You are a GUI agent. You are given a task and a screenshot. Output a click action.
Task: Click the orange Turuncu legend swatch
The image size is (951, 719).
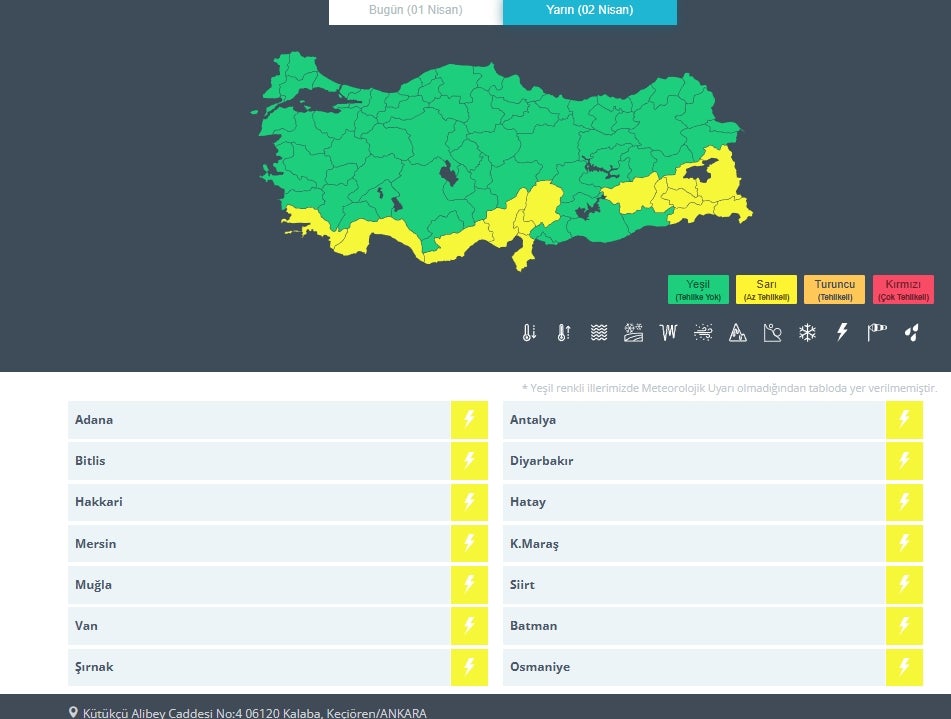[x=834, y=289]
